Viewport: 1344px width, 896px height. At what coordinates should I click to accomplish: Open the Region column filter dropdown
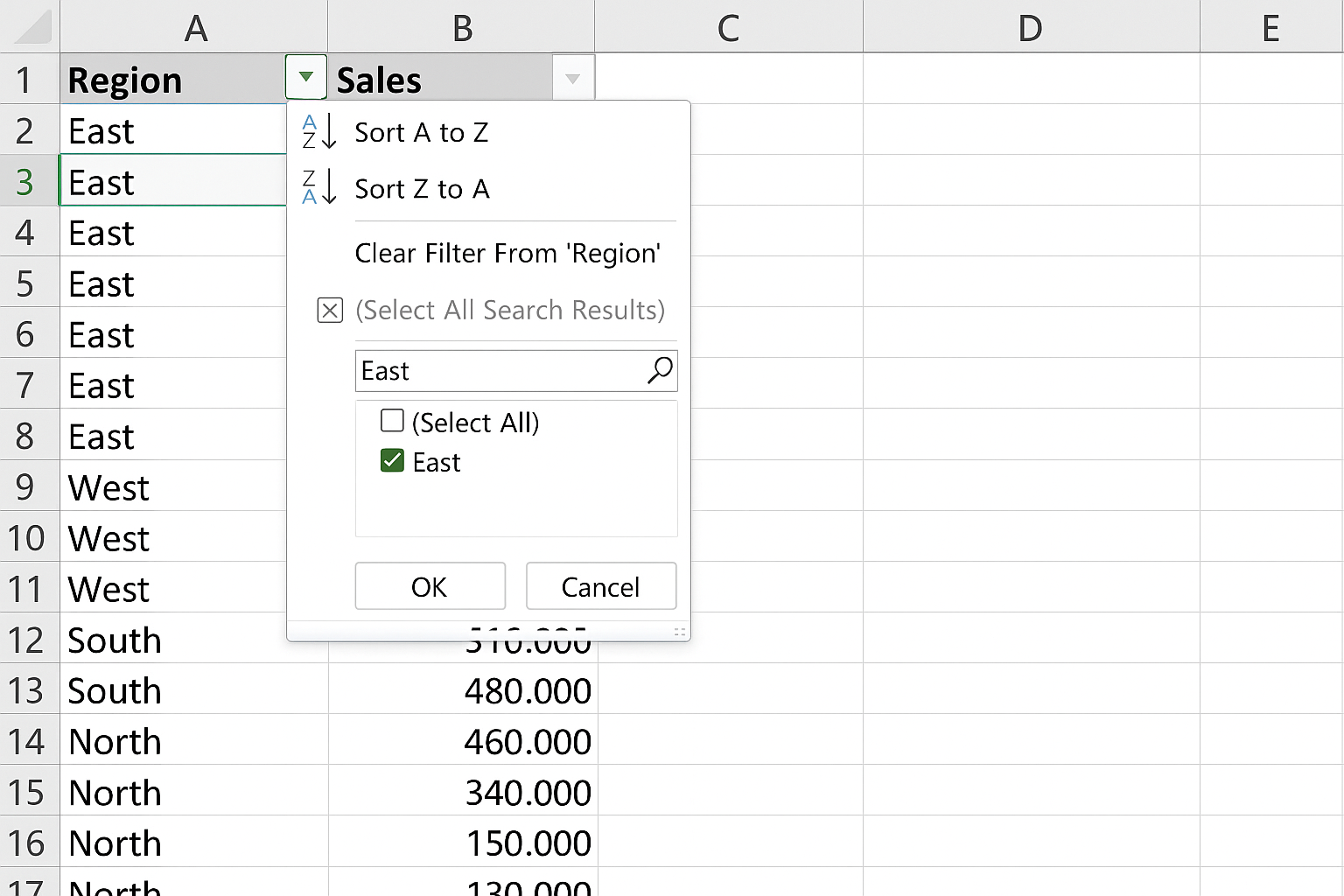[305, 77]
